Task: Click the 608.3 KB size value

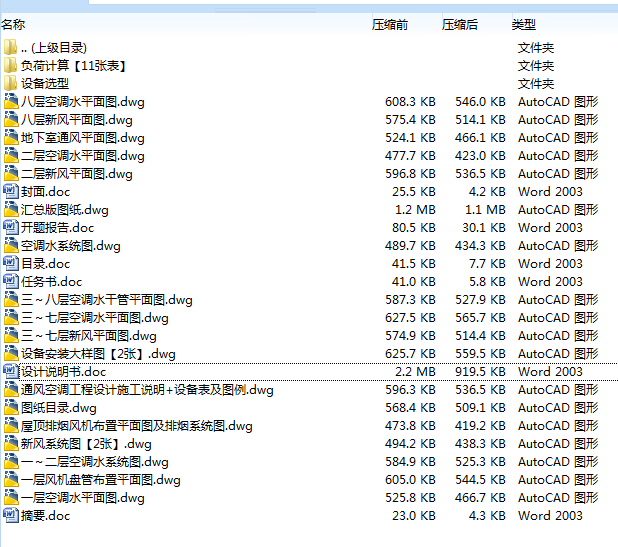Action: [x=410, y=102]
